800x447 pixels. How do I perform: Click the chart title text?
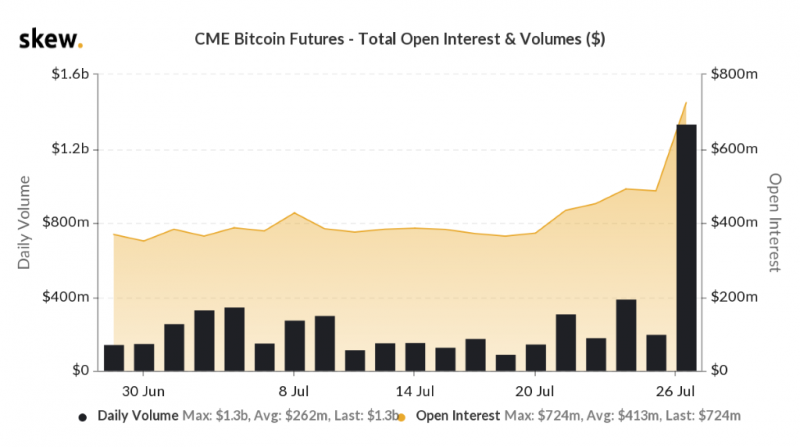click(398, 40)
